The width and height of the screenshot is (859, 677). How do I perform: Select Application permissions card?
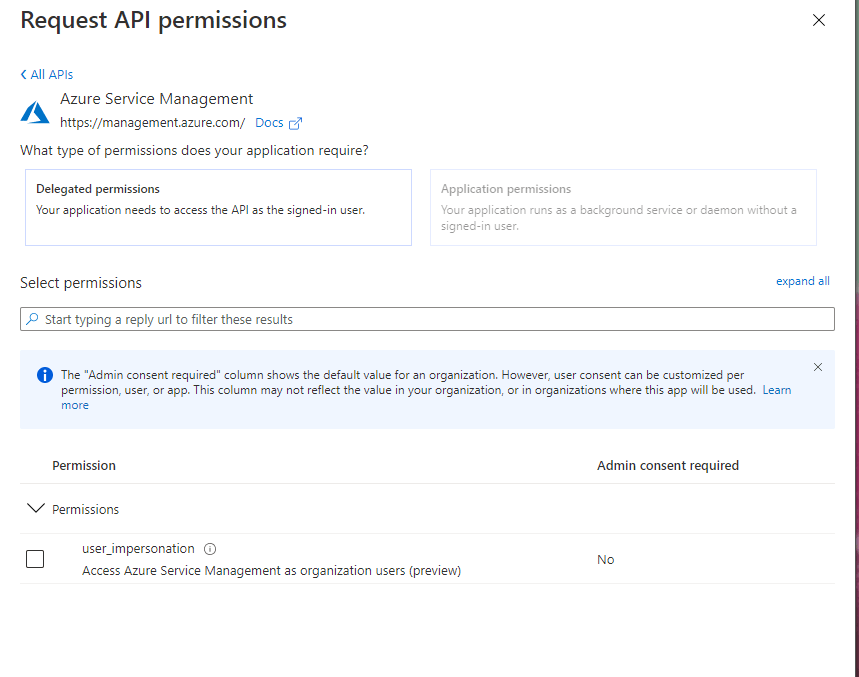(x=623, y=207)
